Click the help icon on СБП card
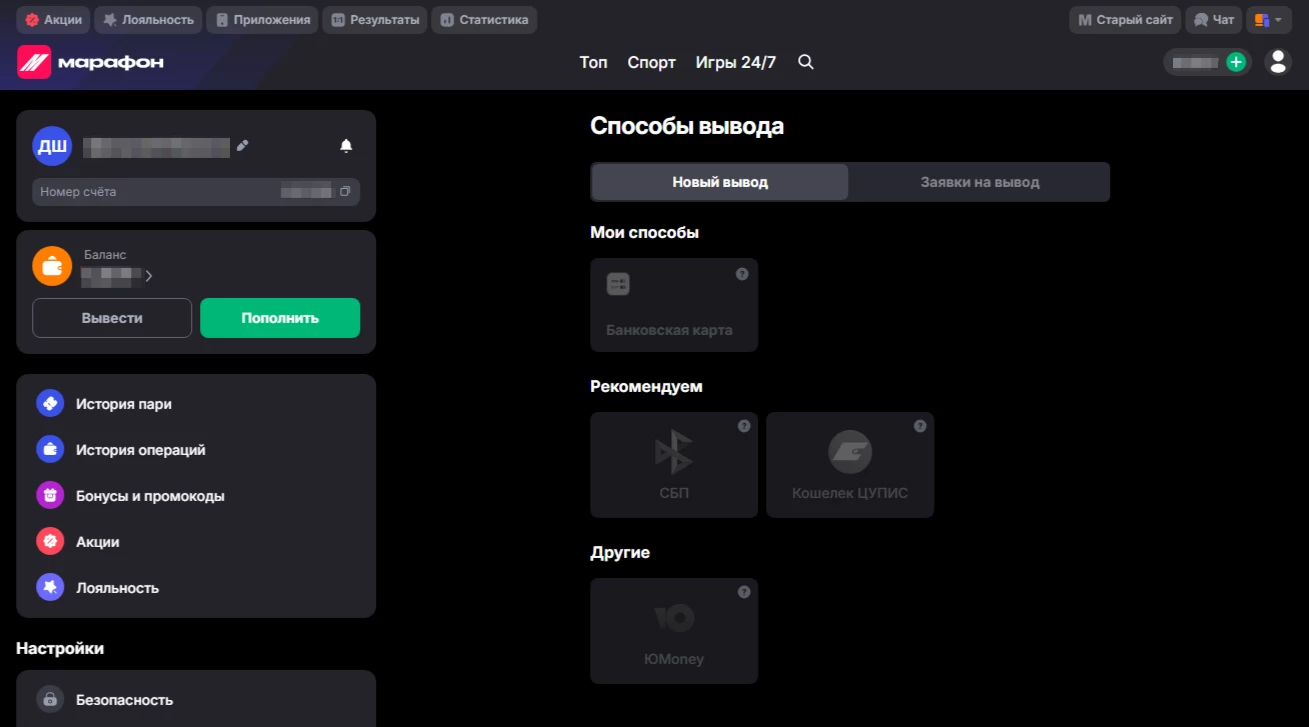This screenshot has width=1309, height=727. pyautogui.click(x=743, y=426)
